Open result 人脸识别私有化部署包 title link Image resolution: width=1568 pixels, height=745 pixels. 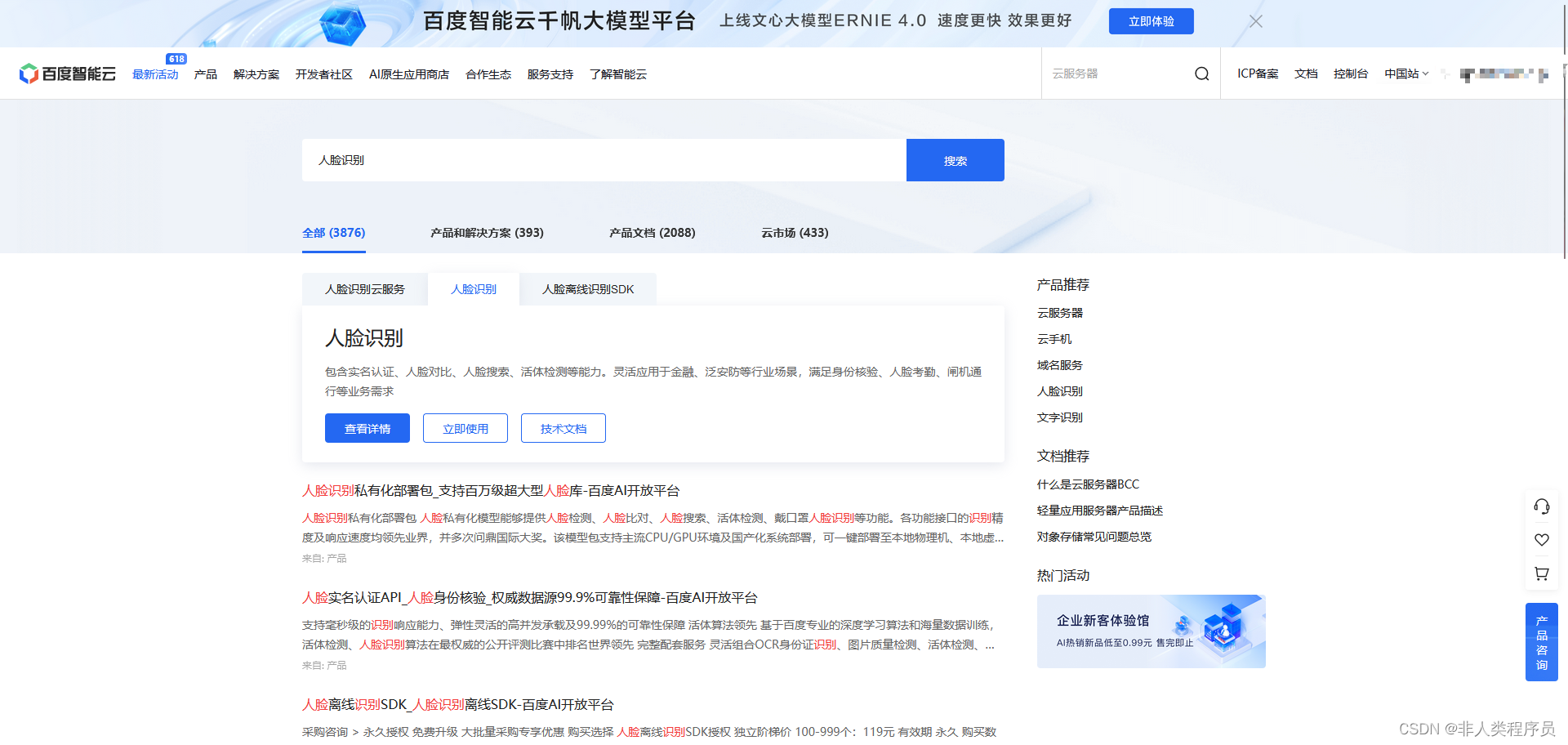(491, 491)
